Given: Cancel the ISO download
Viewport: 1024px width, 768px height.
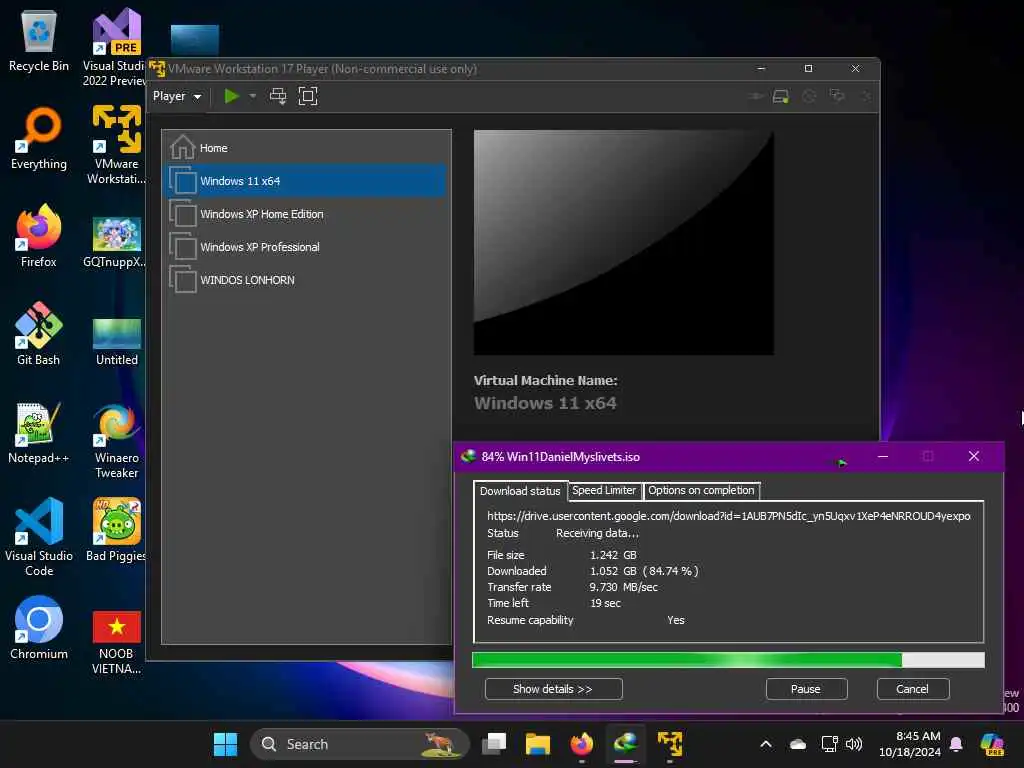Looking at the screenshot, I should (x=912, y=689).
